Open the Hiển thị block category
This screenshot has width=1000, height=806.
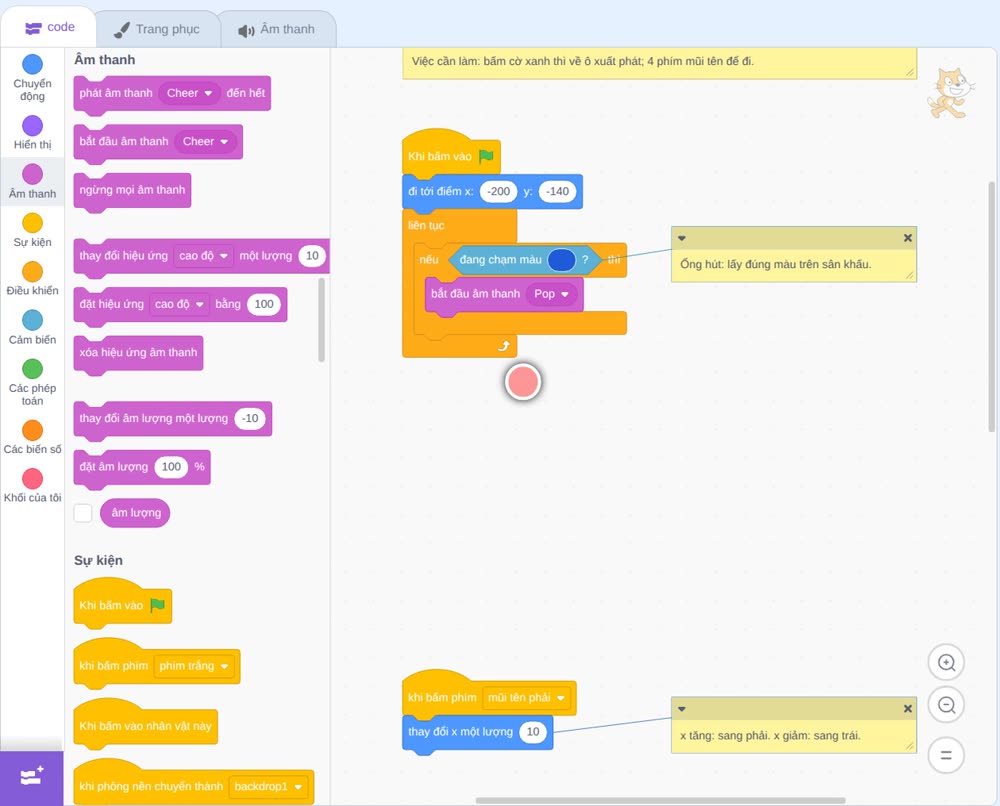tap(32, 133)
